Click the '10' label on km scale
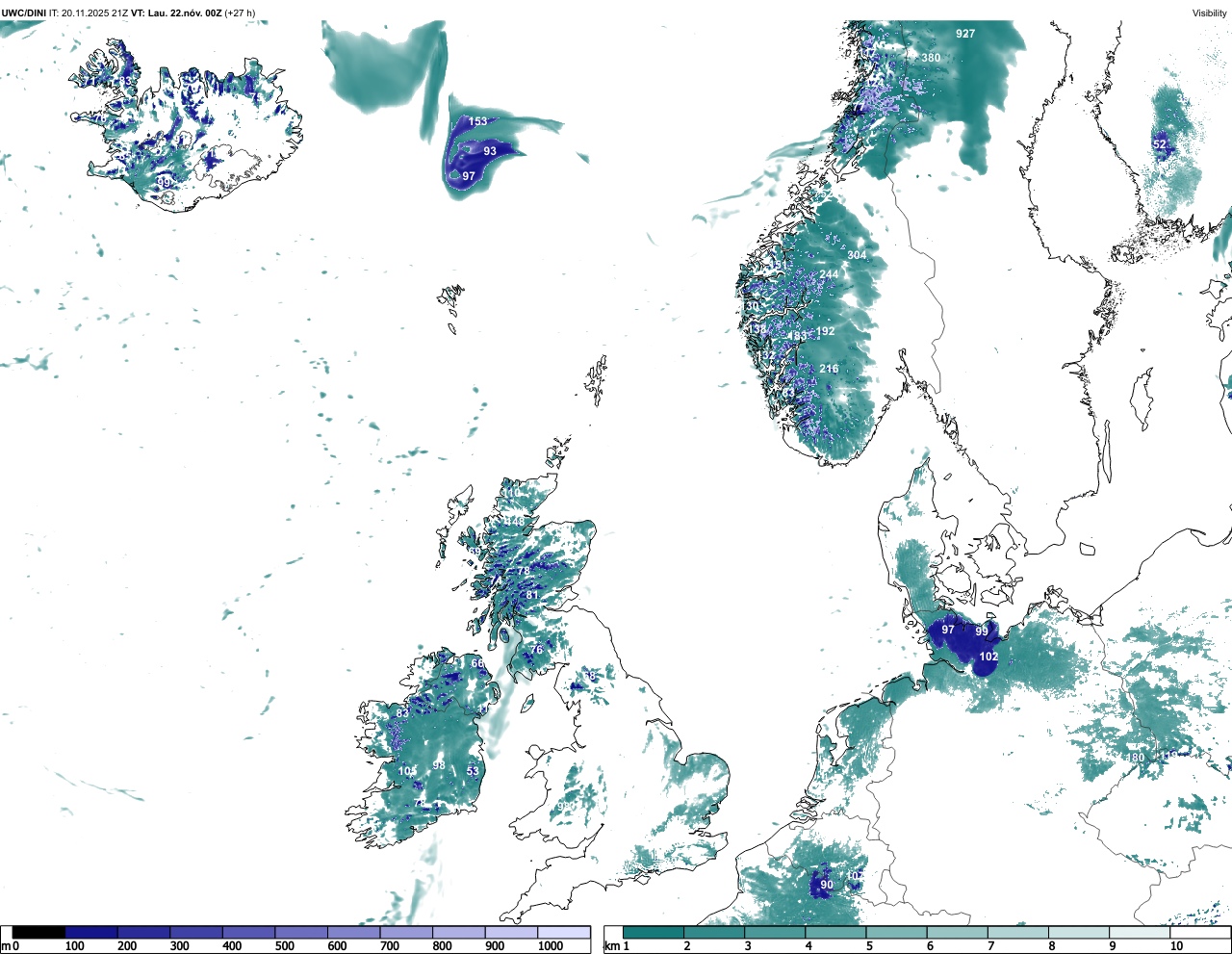 click(x=1176, y=946)
